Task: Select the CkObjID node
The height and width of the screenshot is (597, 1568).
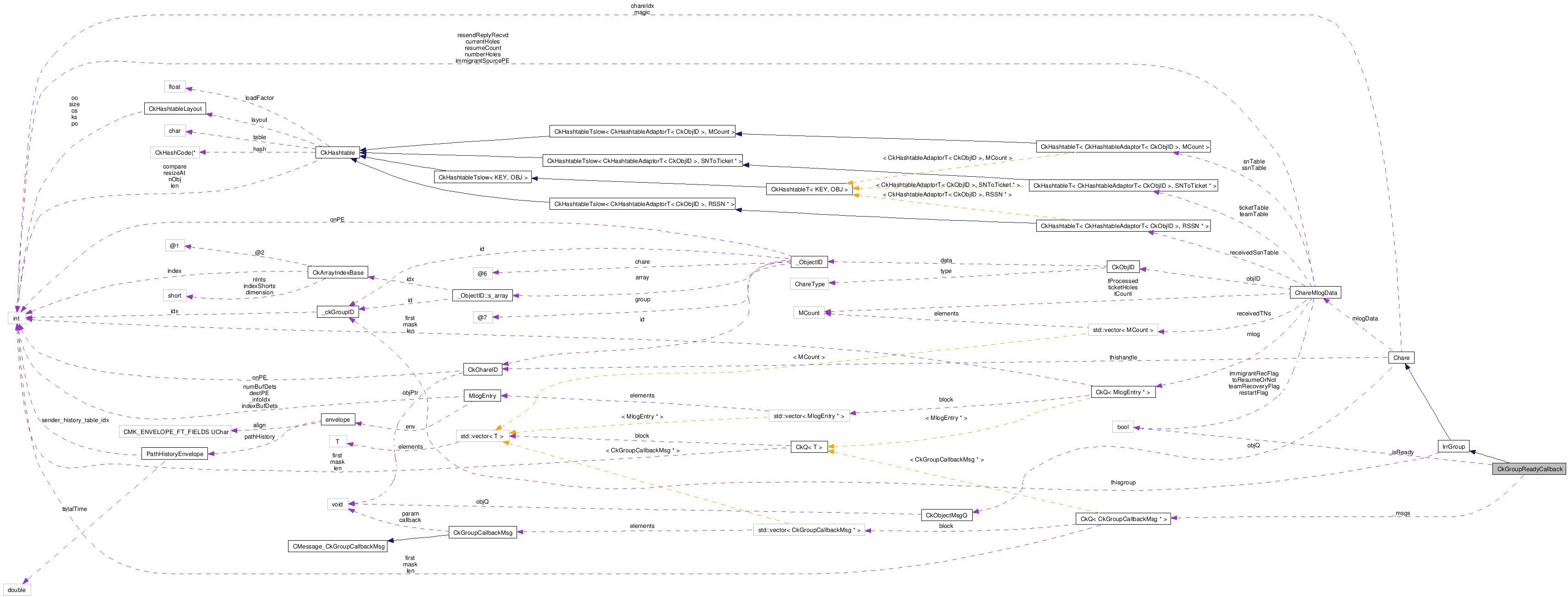Action: [1122, 267]
